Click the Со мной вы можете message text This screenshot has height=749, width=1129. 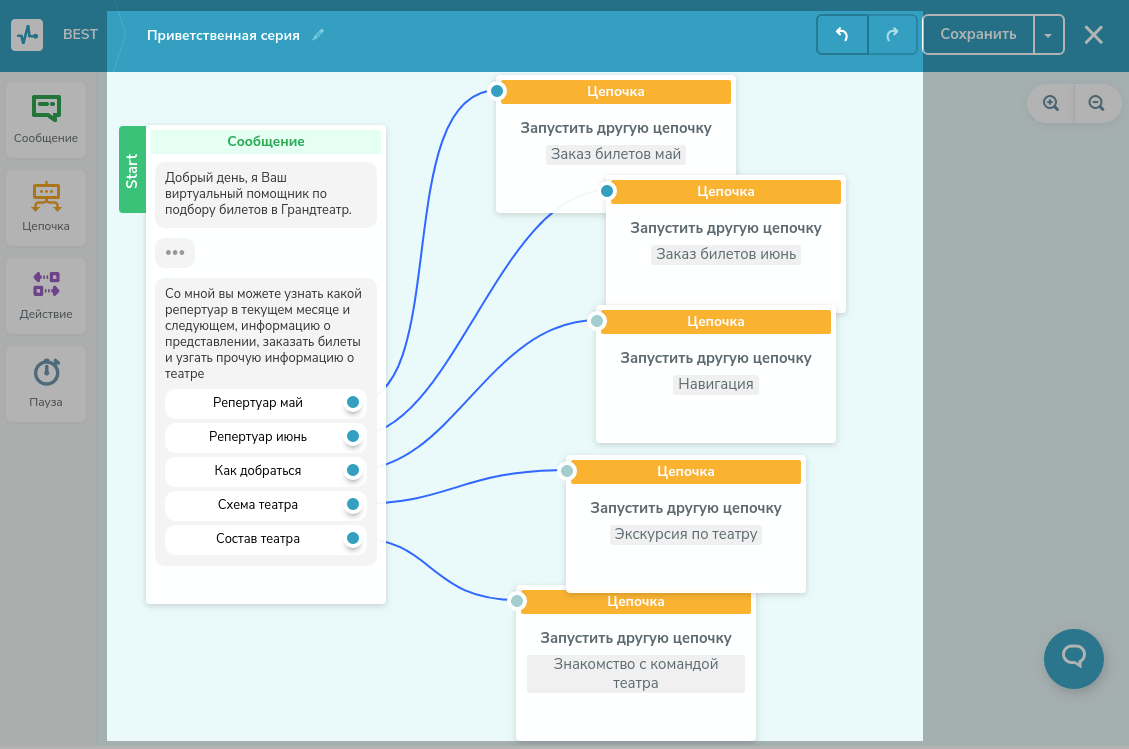pyautogui.click(x=264, y=333)
